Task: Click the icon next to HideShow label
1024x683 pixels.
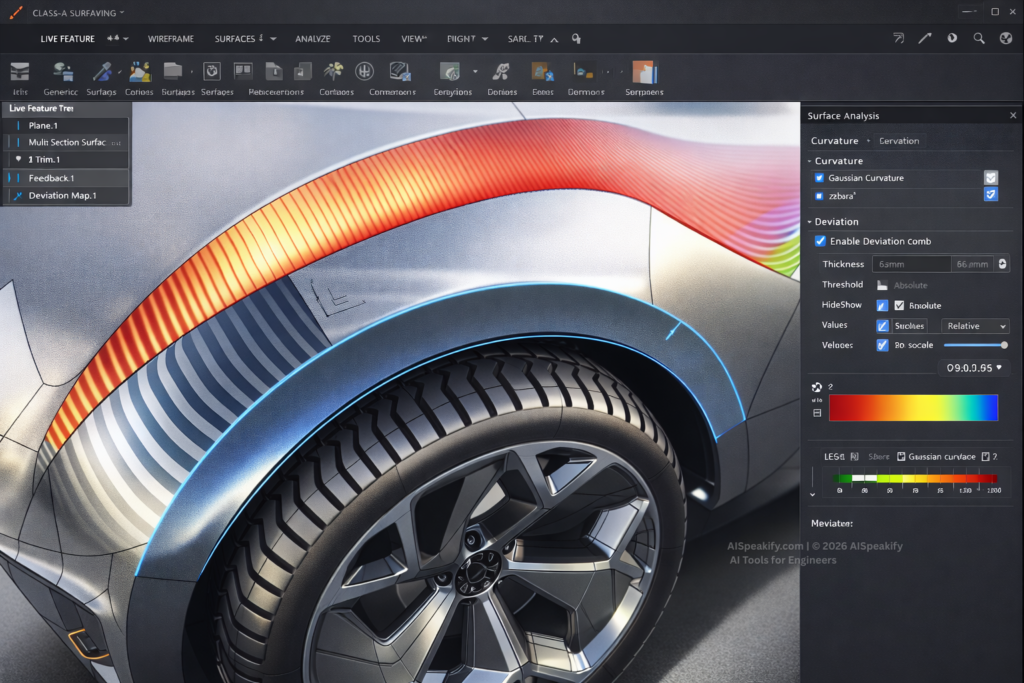Action: [882, 305]
